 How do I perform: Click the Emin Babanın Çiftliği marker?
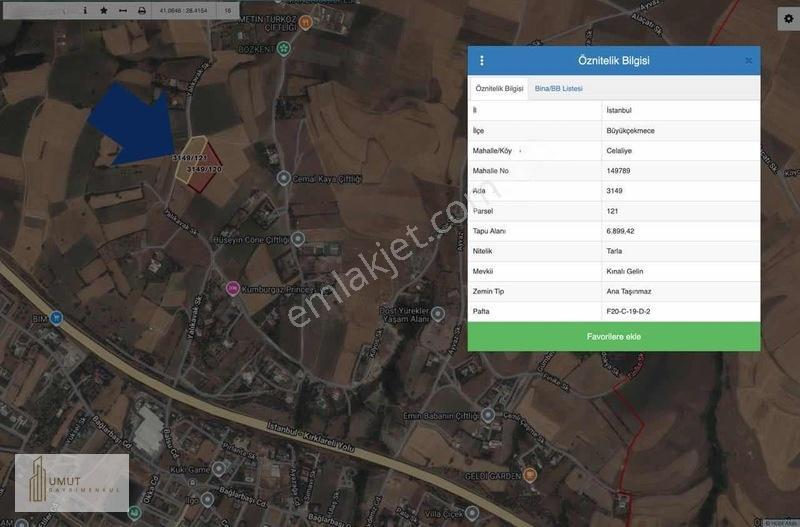click(488, 415)
